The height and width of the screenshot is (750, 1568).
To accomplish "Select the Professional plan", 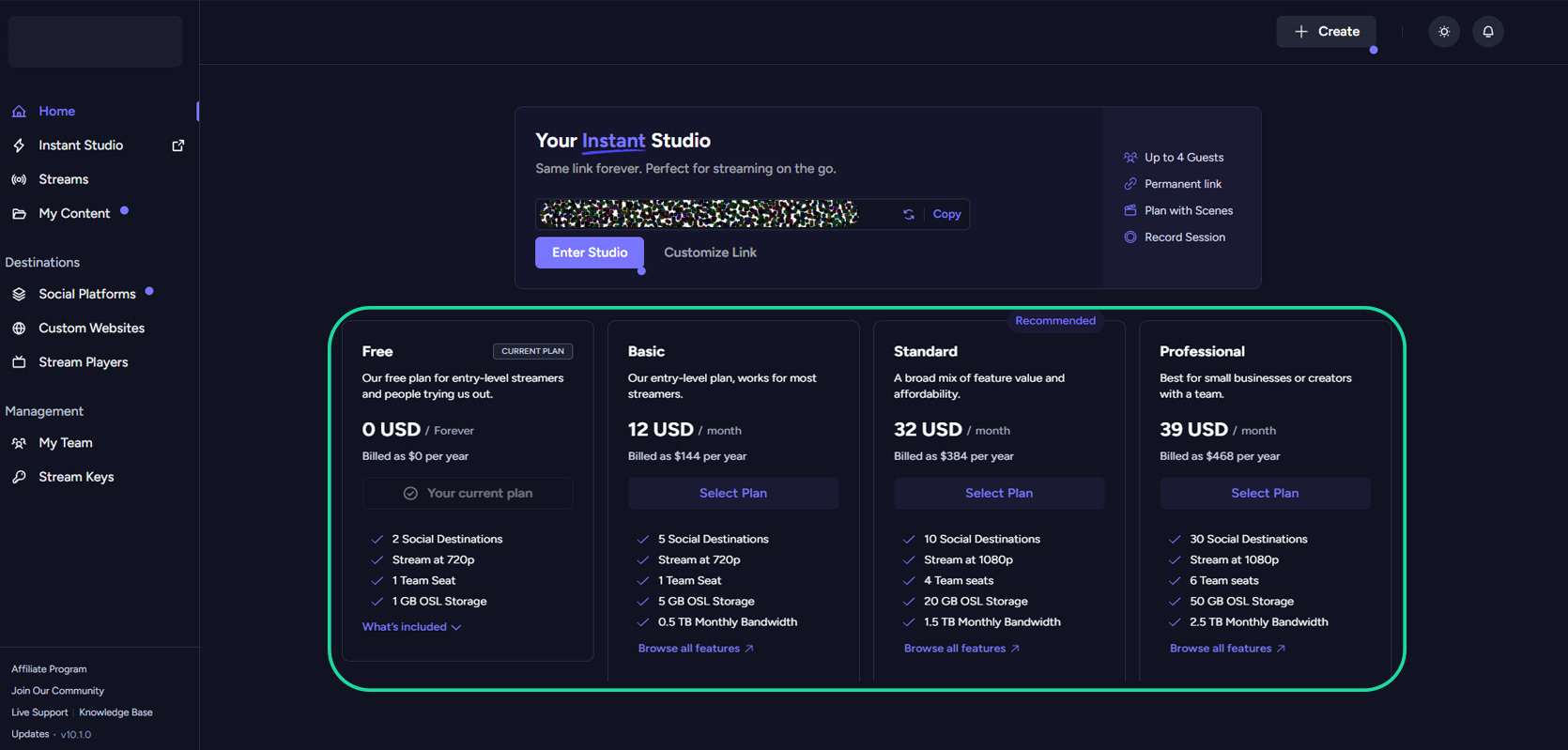I will click(x=1265, y=493).
